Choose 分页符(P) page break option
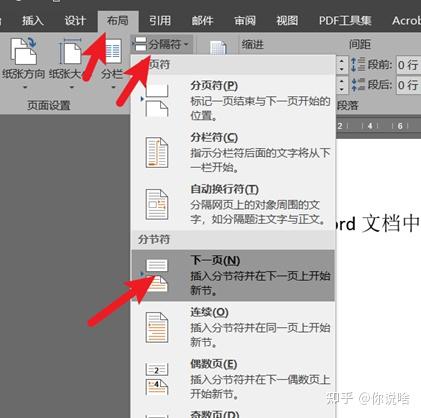The height and width of the screenshot is (418, 421). tap(233, 100)
